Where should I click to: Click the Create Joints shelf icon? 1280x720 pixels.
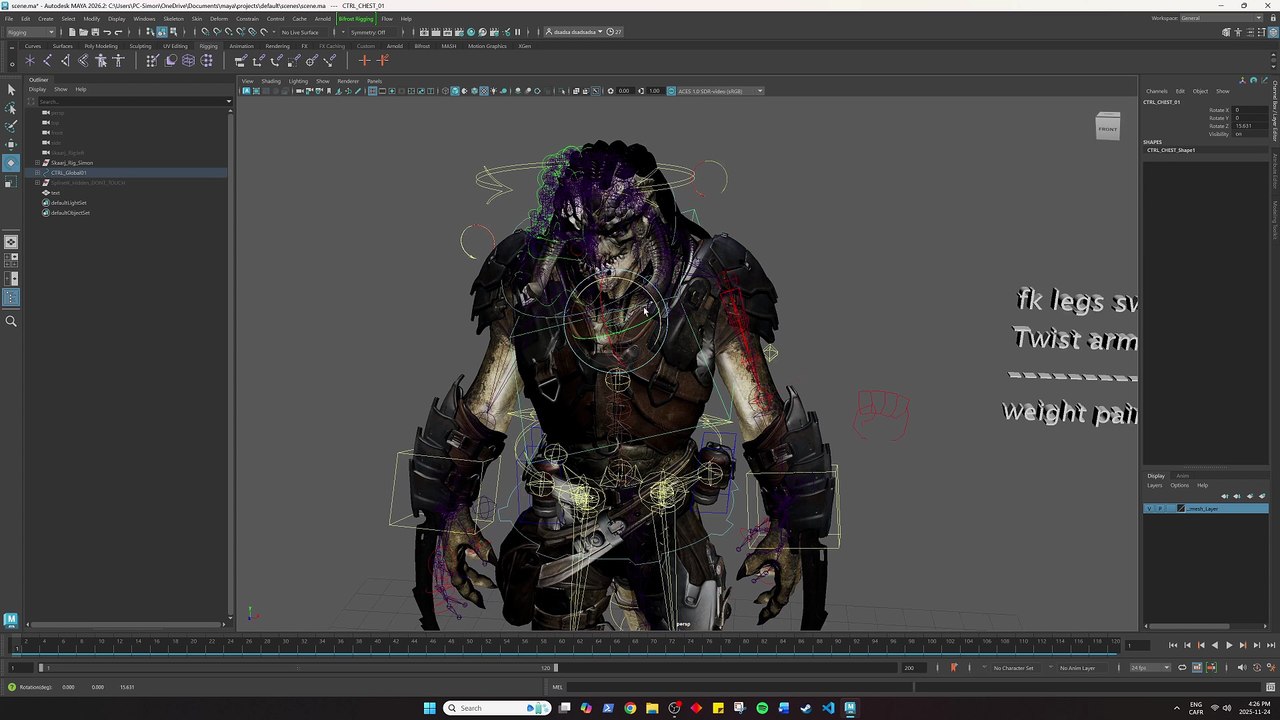47,61
